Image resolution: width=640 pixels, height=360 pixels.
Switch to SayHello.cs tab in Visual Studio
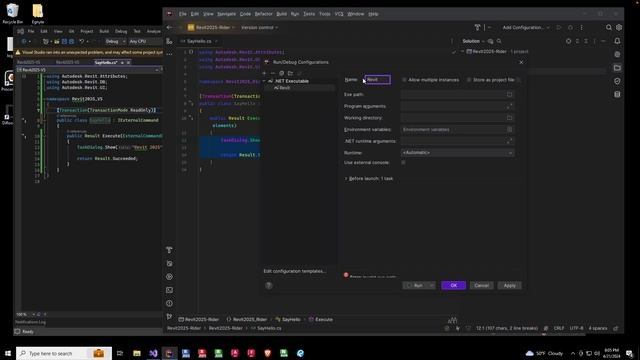106,62
